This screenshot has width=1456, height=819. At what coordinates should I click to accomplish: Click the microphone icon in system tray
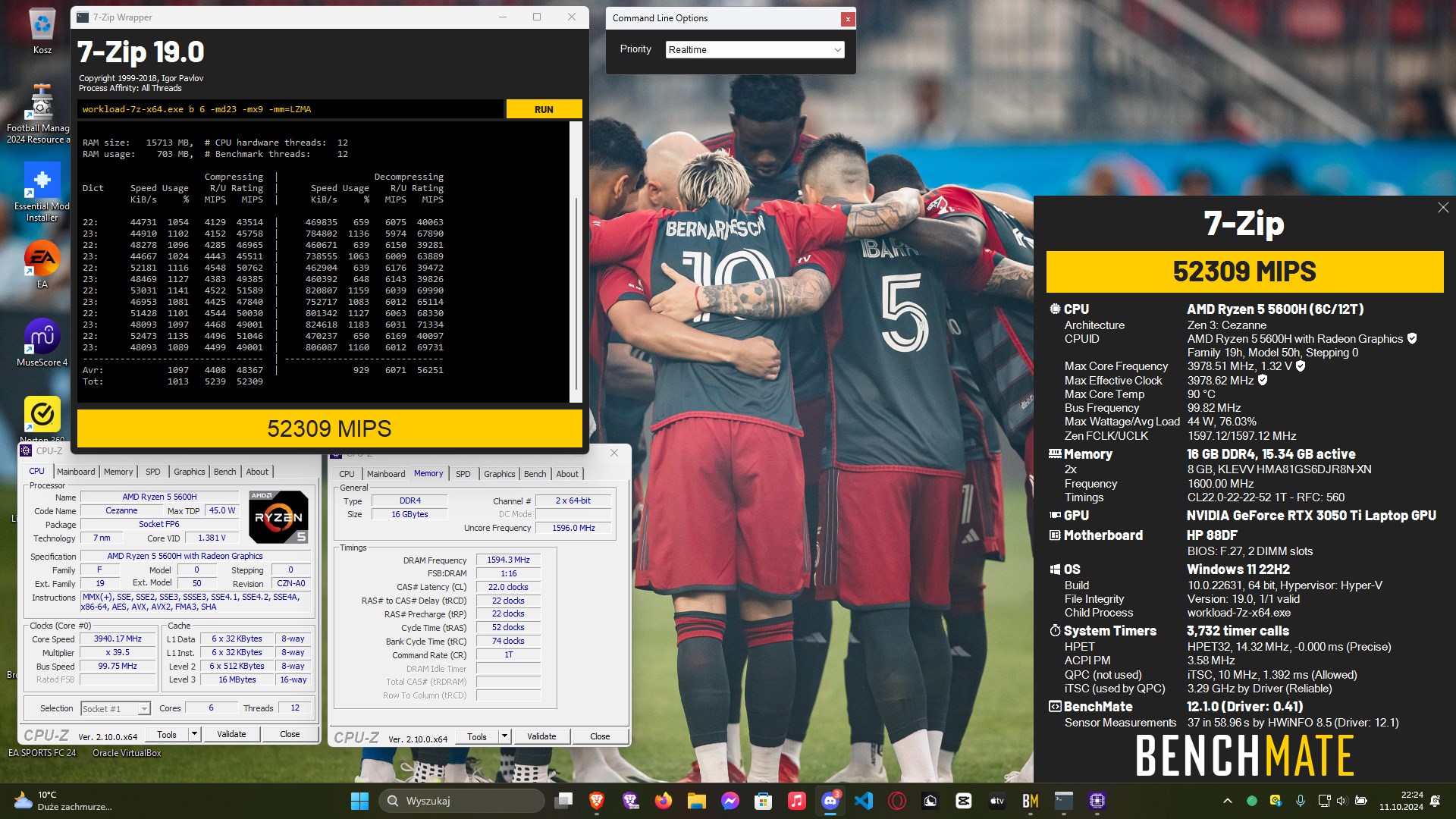coord(1300,801)
